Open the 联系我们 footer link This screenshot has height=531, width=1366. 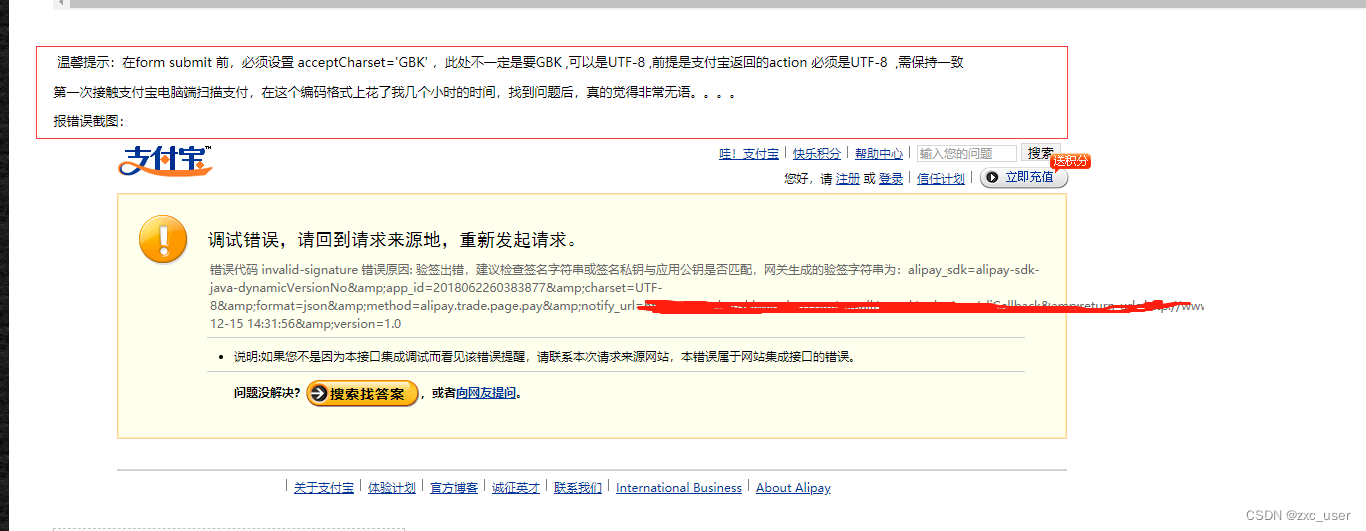578,488
